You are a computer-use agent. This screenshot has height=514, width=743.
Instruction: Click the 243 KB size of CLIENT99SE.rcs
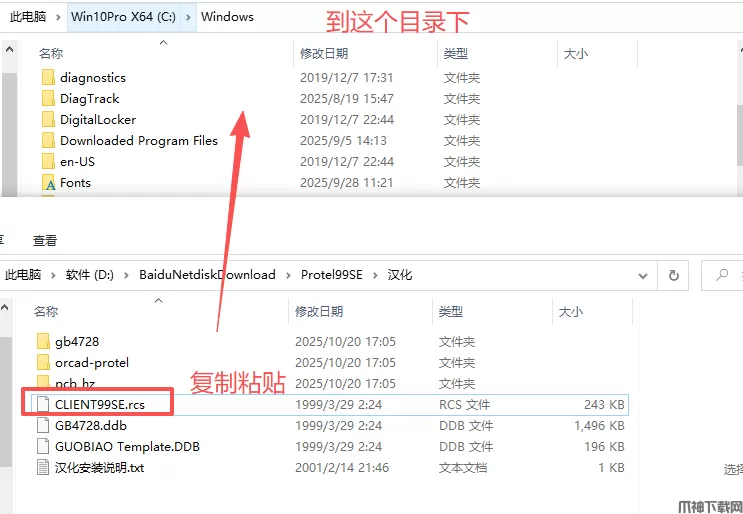604,405
